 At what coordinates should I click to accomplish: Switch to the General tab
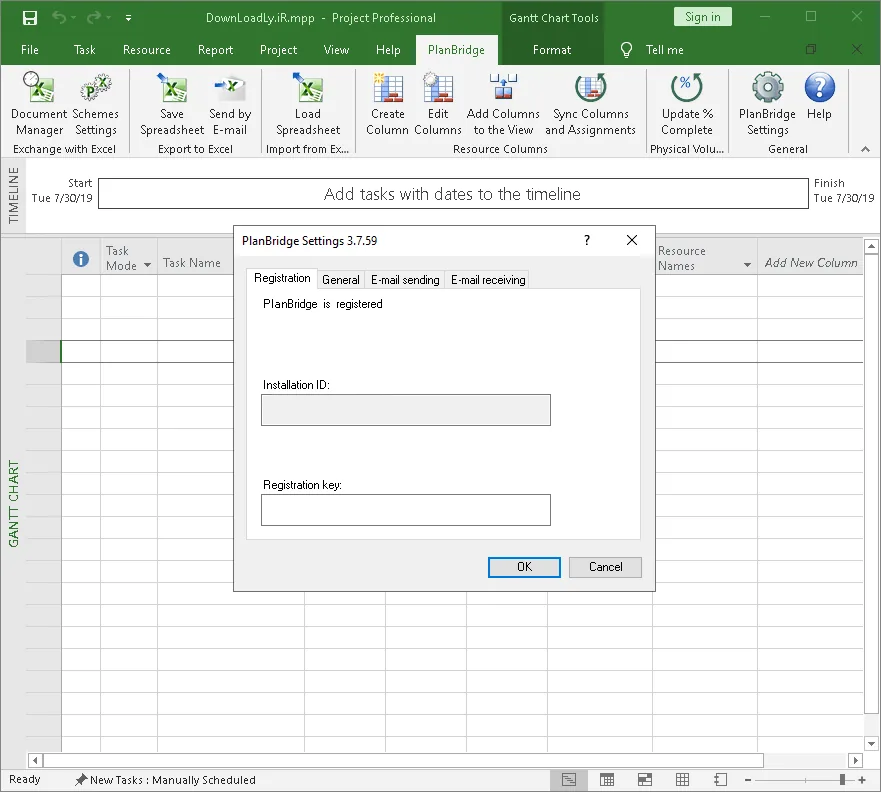coord(340,280)
